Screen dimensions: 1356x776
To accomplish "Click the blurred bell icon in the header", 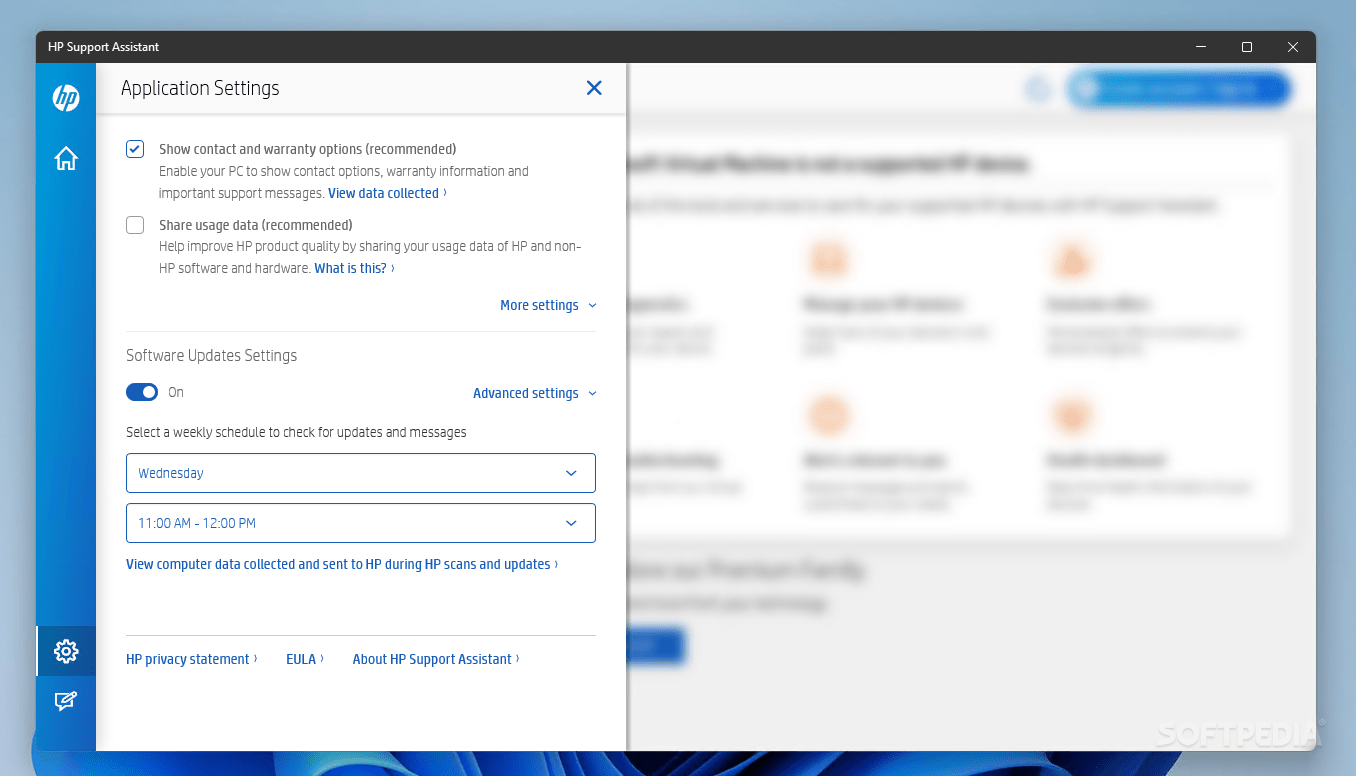I will 1039,89.
